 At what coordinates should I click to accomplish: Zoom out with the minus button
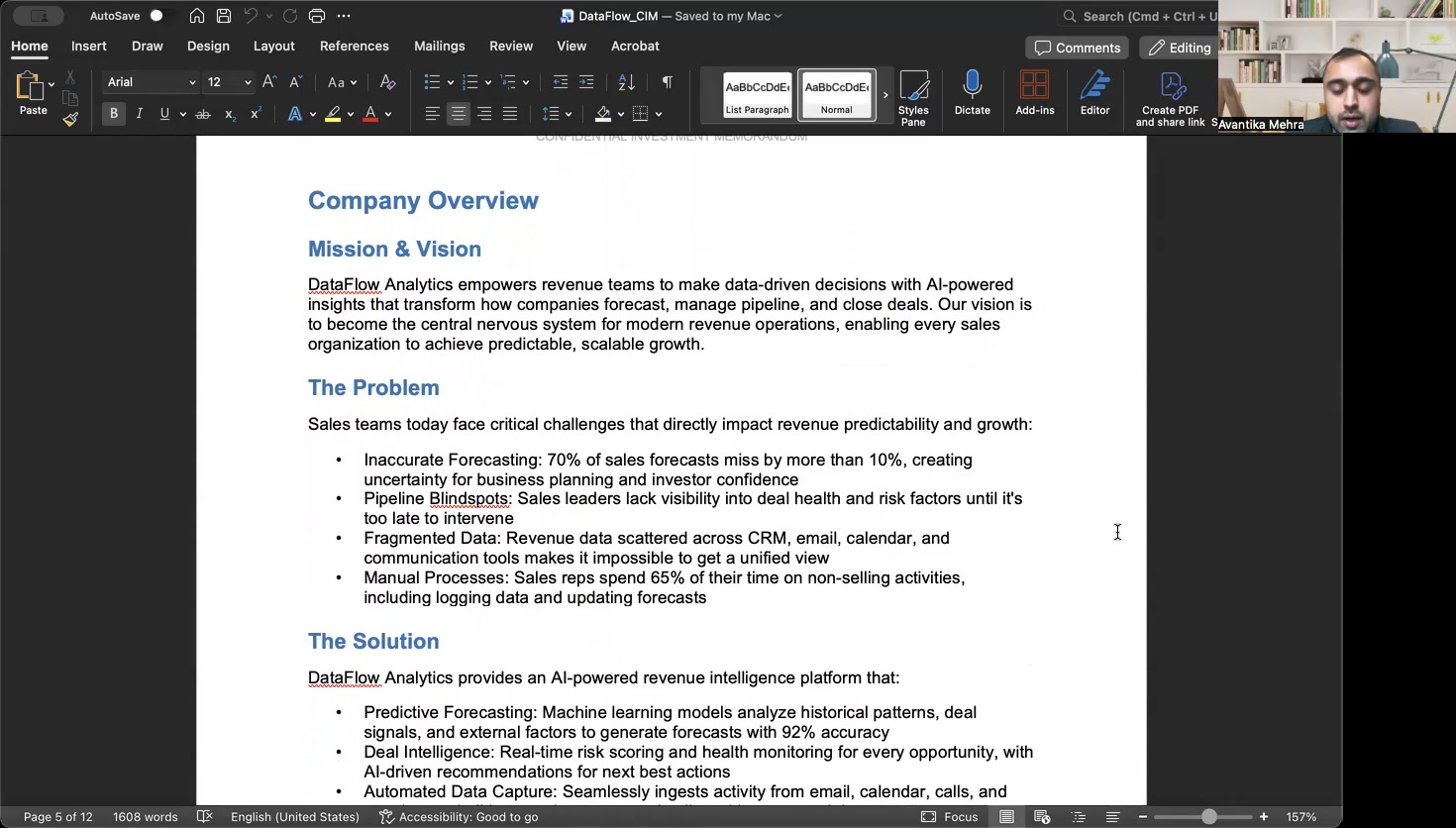(x=1143, y=817)
